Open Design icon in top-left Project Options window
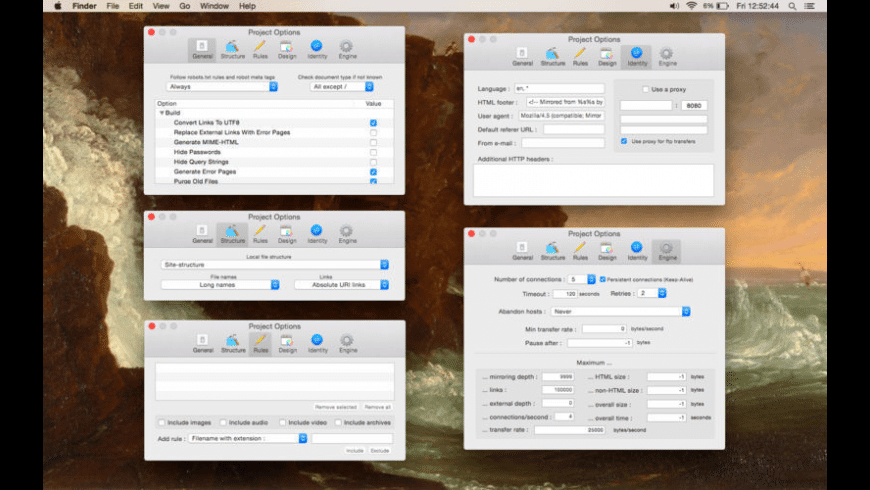The height and width of the screenshot is (490, 870). click(287, 49)
